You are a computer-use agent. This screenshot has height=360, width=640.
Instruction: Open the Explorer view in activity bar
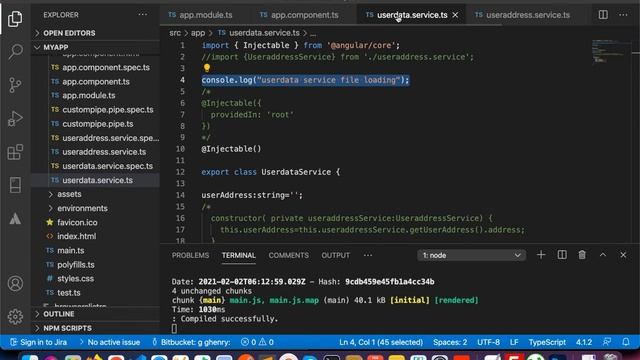(x=15, y=19)
